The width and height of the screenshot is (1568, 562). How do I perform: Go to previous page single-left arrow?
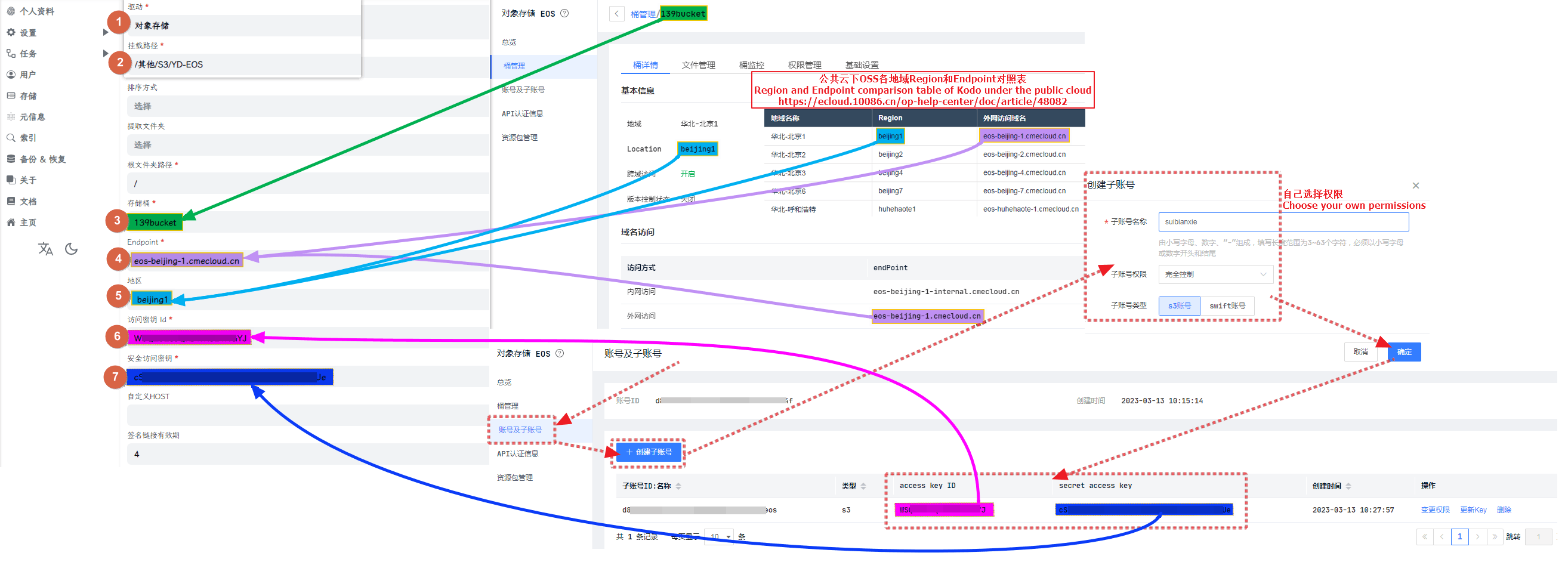1442,537
